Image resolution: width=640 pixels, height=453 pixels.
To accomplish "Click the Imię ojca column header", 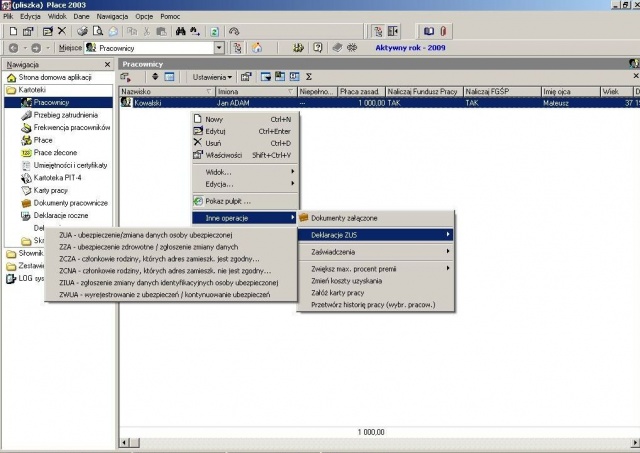I will [x=571, y=91].
